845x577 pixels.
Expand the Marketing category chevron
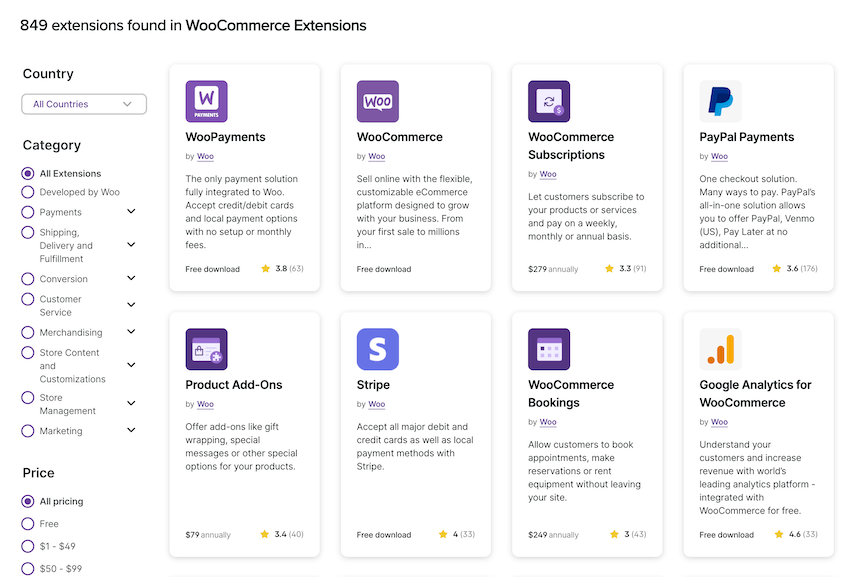pos(131,430)
